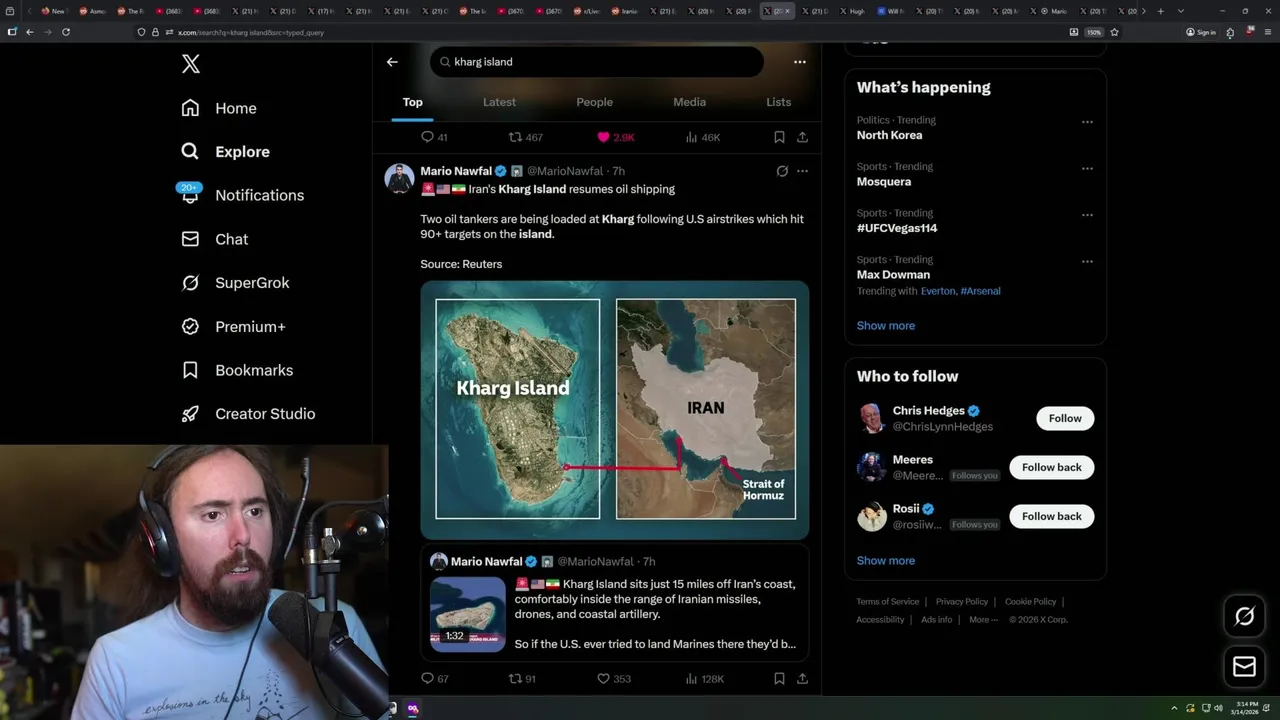Open Creator Studio in the sidebar
This screenshot has height=720, width=1280.
(x=248, y=414)
